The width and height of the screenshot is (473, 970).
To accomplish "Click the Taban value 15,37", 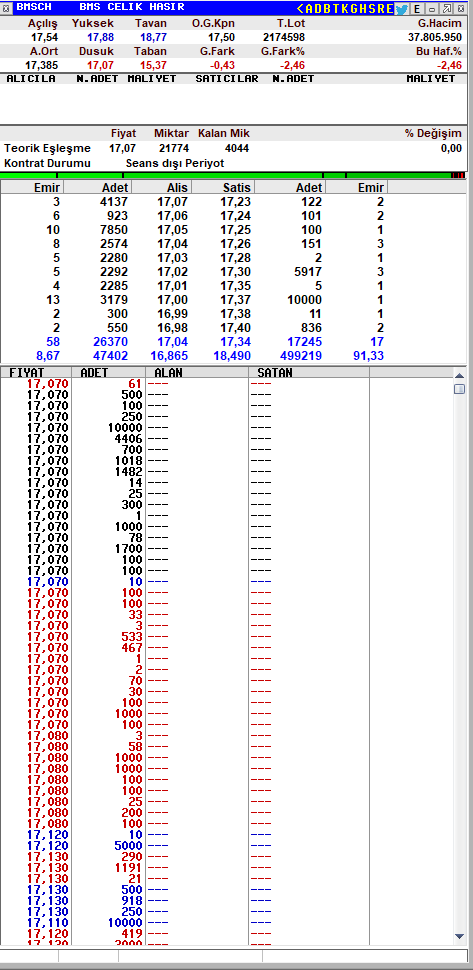I will click(154, 65).
